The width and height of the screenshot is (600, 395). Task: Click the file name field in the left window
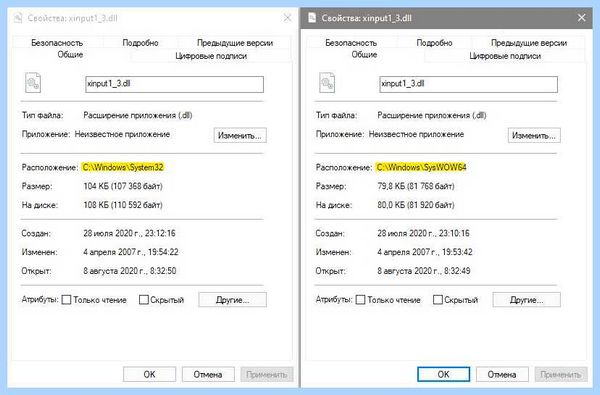pyautogui.click(x=174, y=84)
